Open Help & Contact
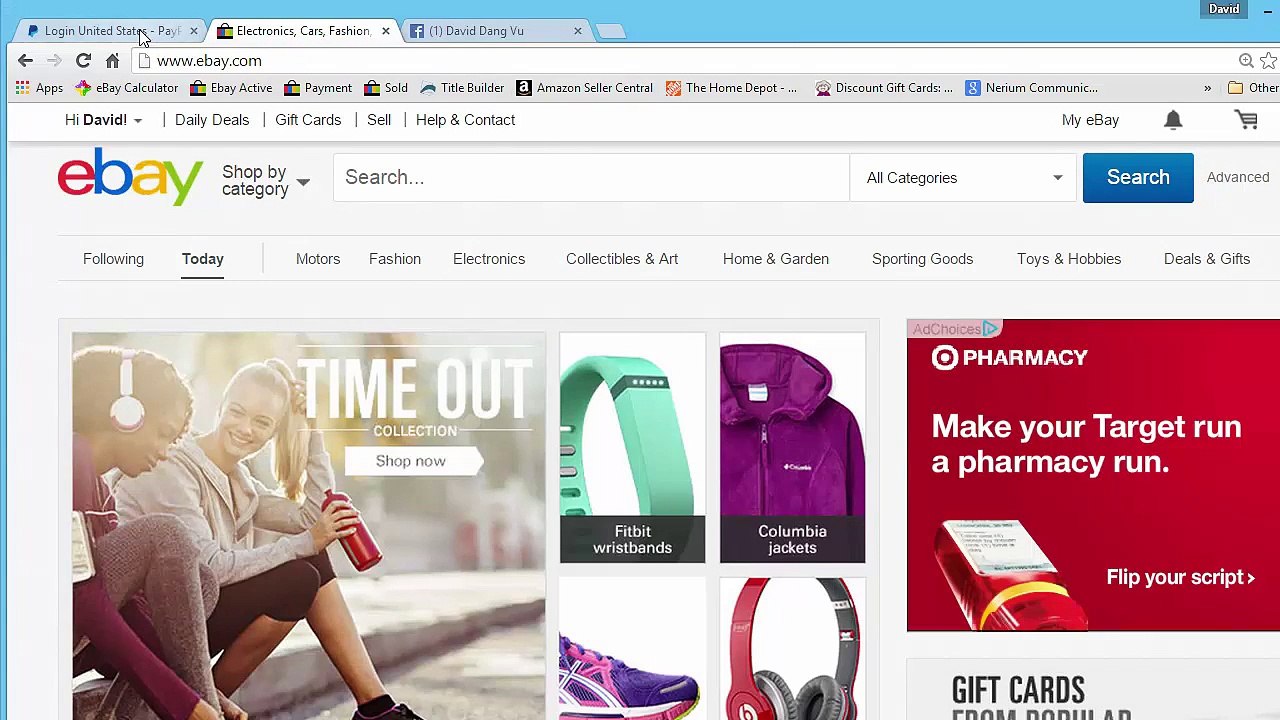This screenshot has height=720, width=1280. [x=465, y=120]
